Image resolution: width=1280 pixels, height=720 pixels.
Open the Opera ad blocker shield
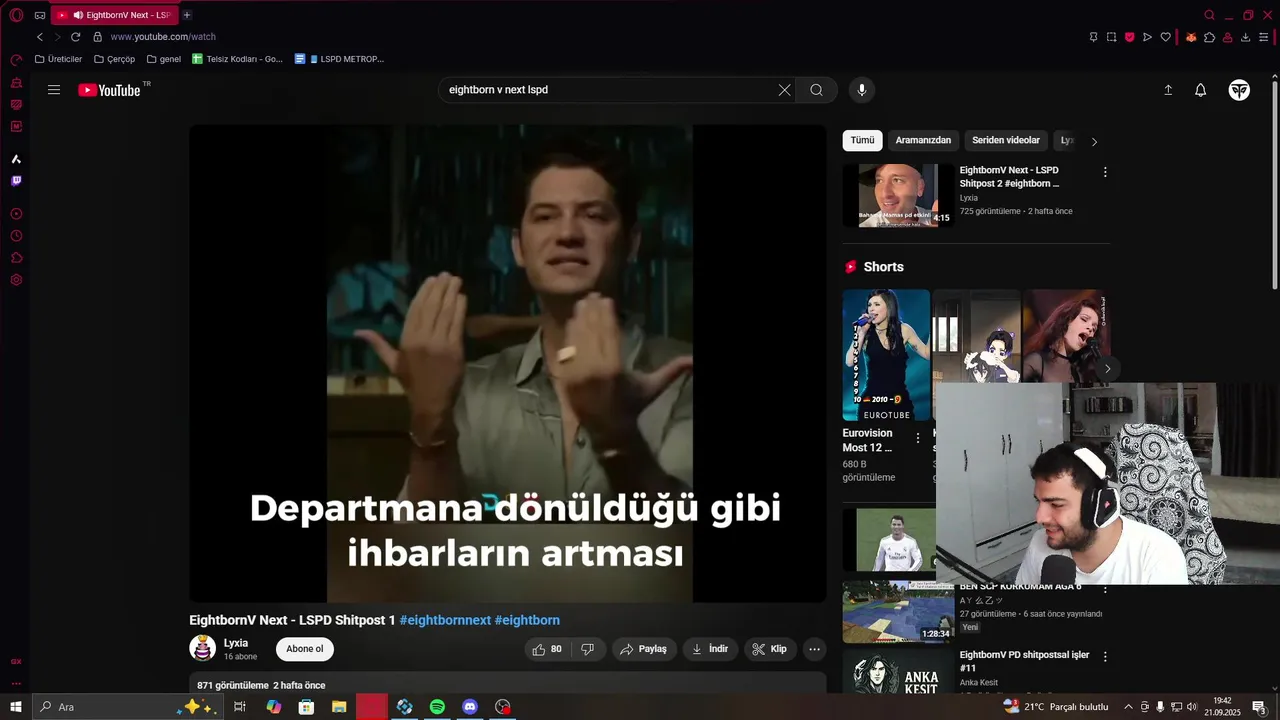pos(1130,37)
